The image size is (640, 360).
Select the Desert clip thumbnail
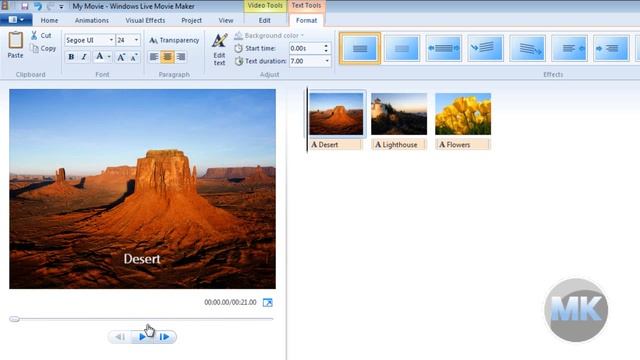pos(336,114)
